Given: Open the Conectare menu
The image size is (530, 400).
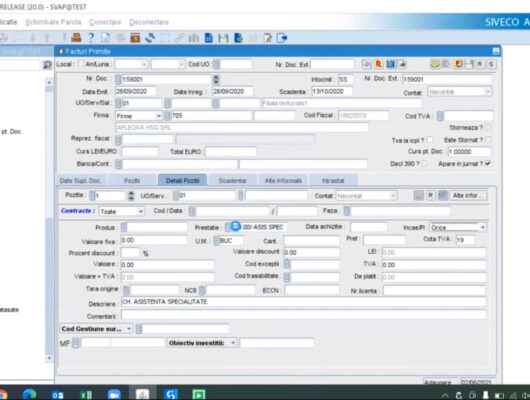Looking at the screenshot, I should click(105, 22).
